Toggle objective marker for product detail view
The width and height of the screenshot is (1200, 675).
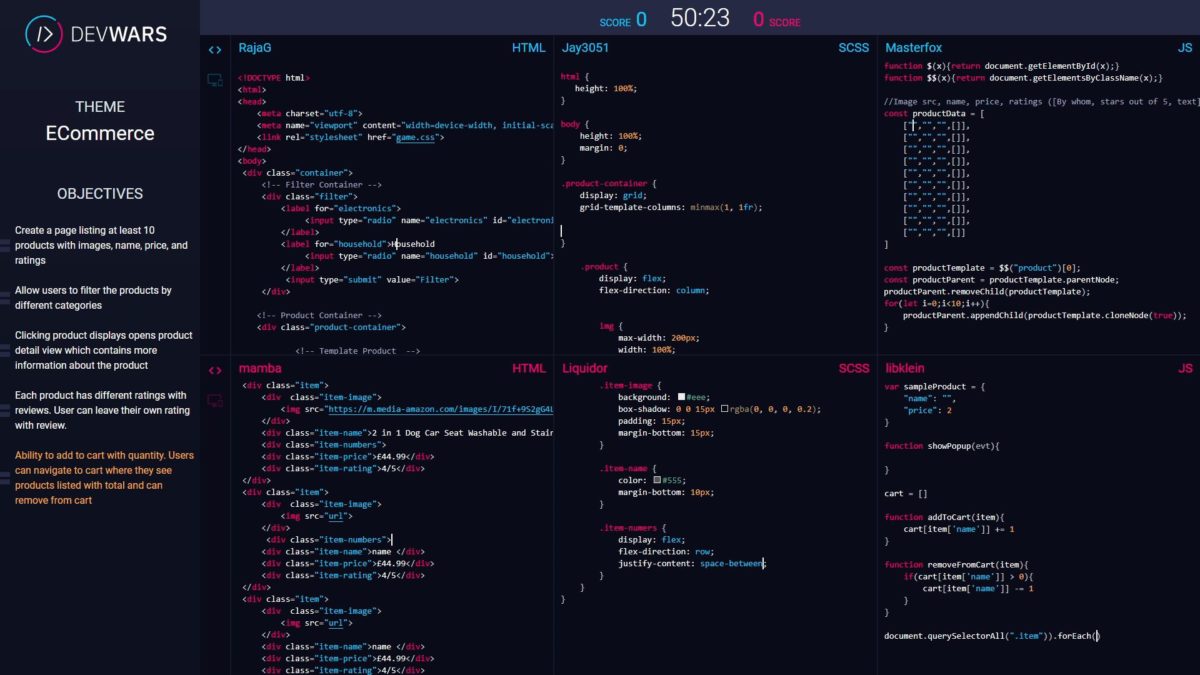5,350
